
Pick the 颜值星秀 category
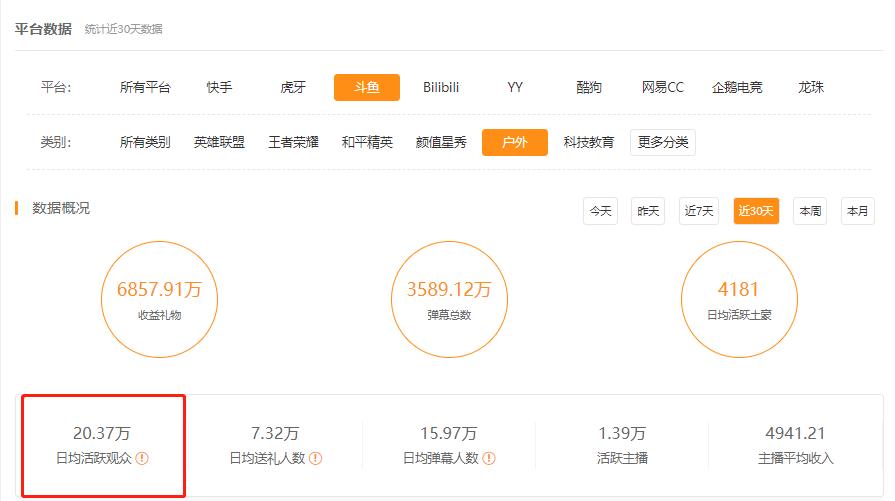pyautogui.click(x=441, y=143)
